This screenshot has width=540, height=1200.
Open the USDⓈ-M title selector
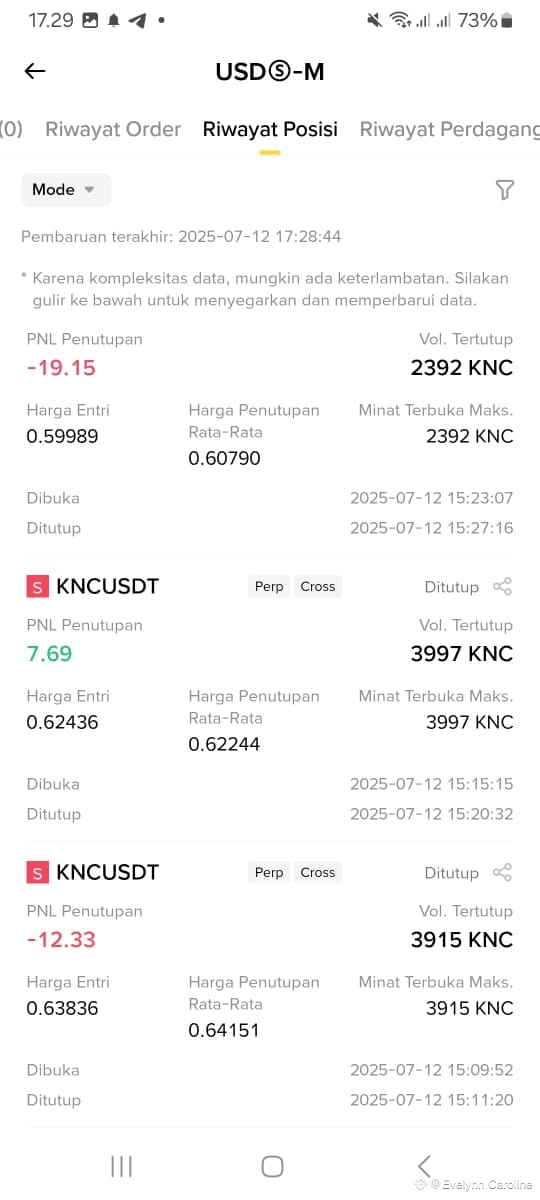click(270, 72)
